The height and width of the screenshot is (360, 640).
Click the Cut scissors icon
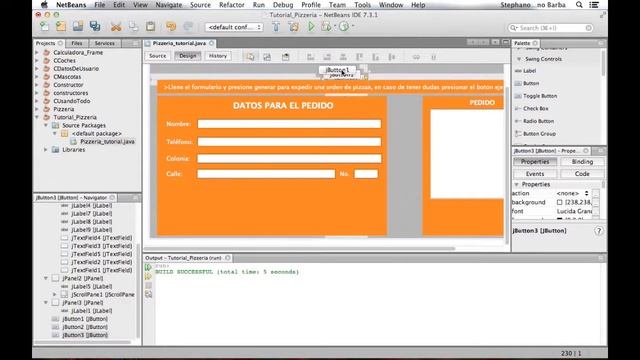[x=116, y=27]
